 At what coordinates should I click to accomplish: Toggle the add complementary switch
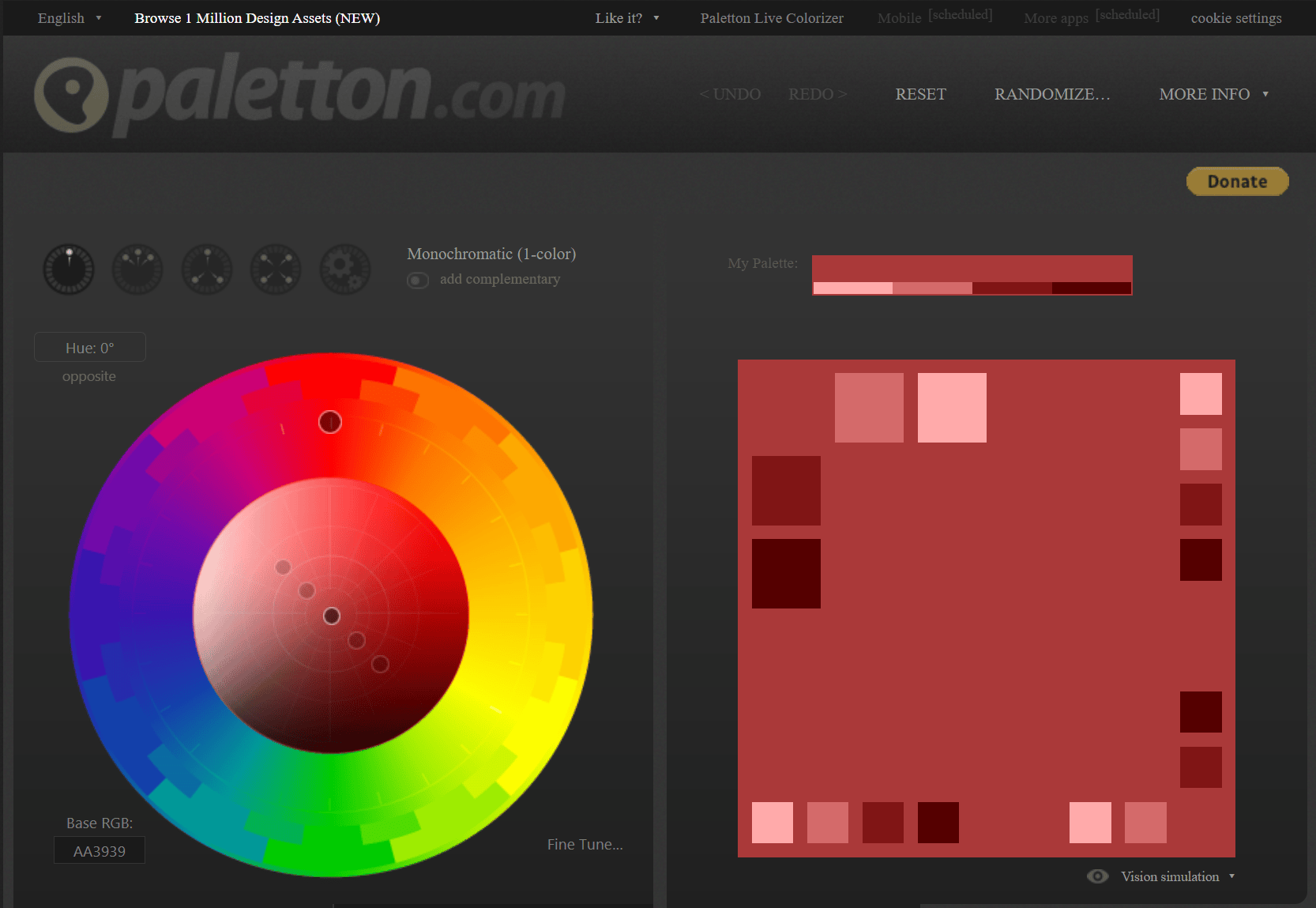(418, 281)
